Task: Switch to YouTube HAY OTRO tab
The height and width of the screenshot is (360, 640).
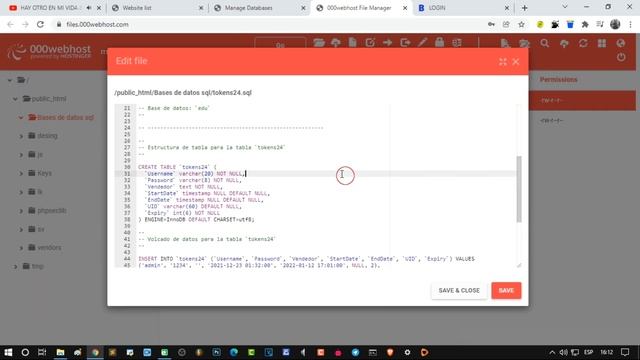Action: pos(51,8)
